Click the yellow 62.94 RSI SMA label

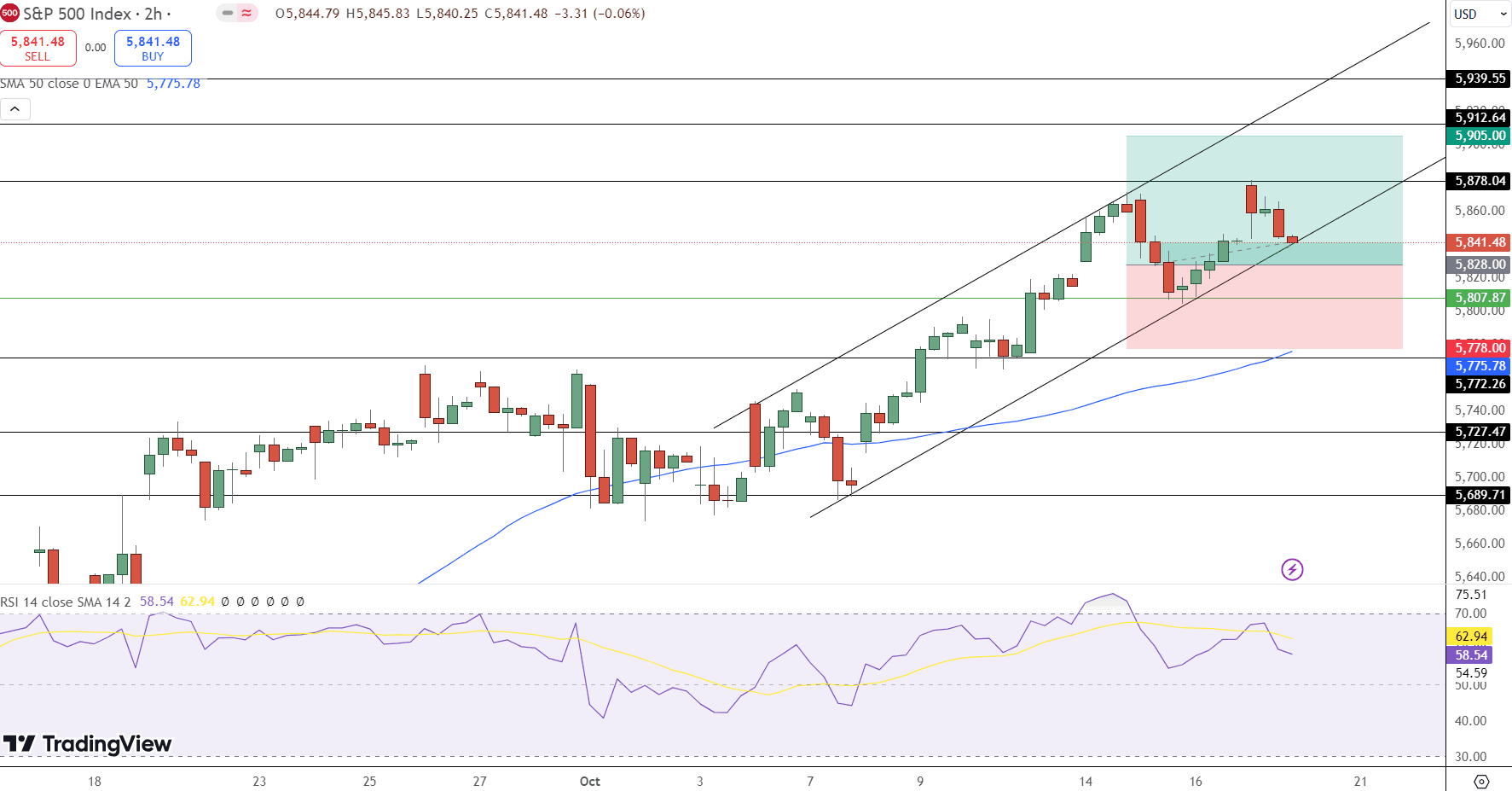[x=1469, y=637]
